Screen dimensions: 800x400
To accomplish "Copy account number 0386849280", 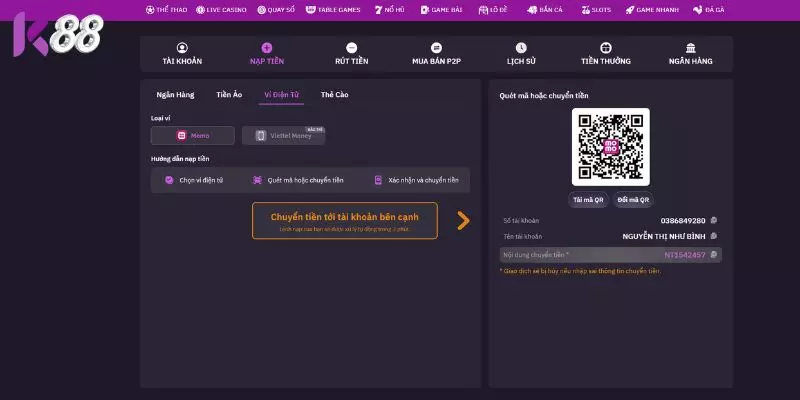I will 714,220.
